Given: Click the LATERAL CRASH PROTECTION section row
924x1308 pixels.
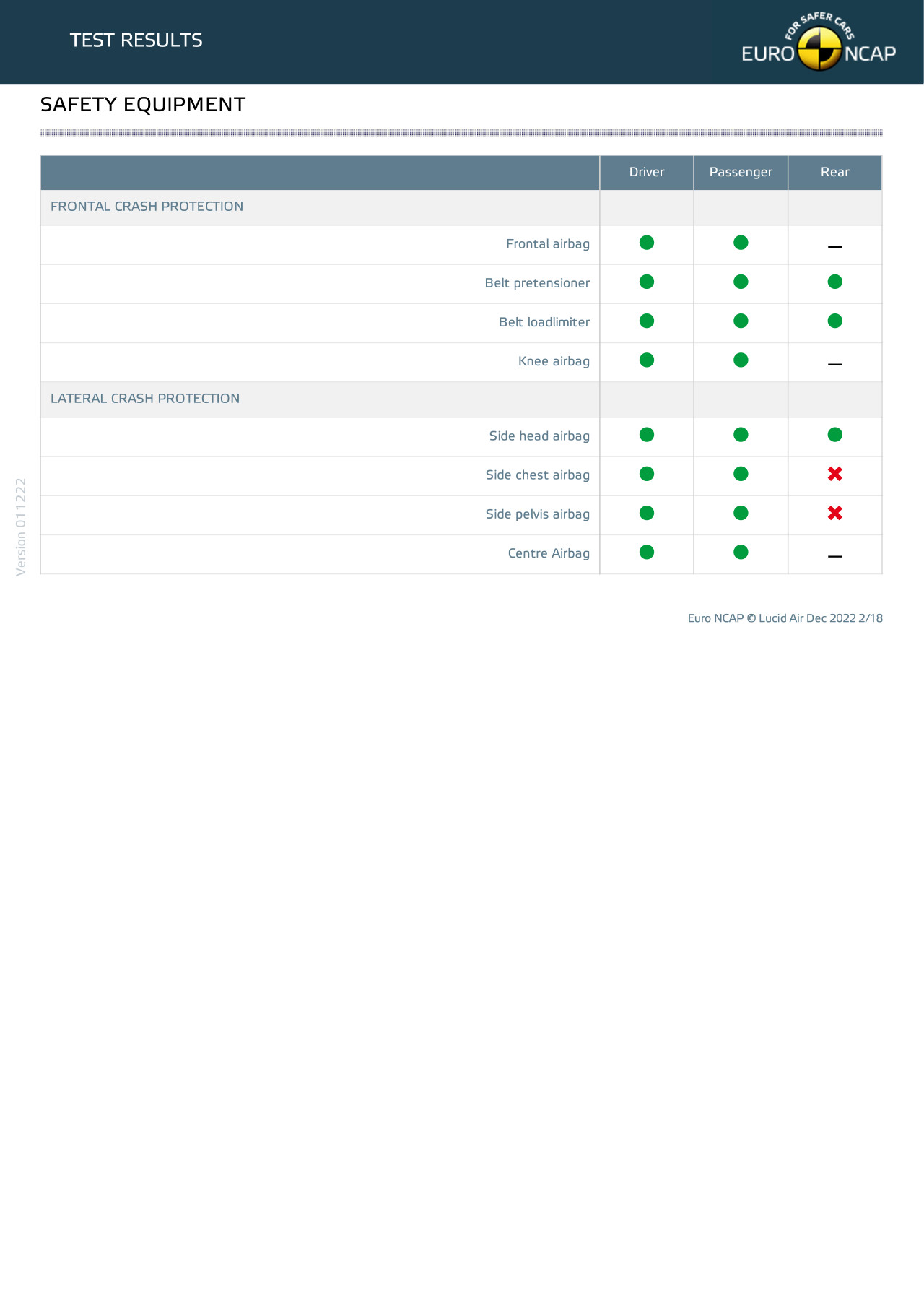Looking at the screenshot, I should coord(461,399).
